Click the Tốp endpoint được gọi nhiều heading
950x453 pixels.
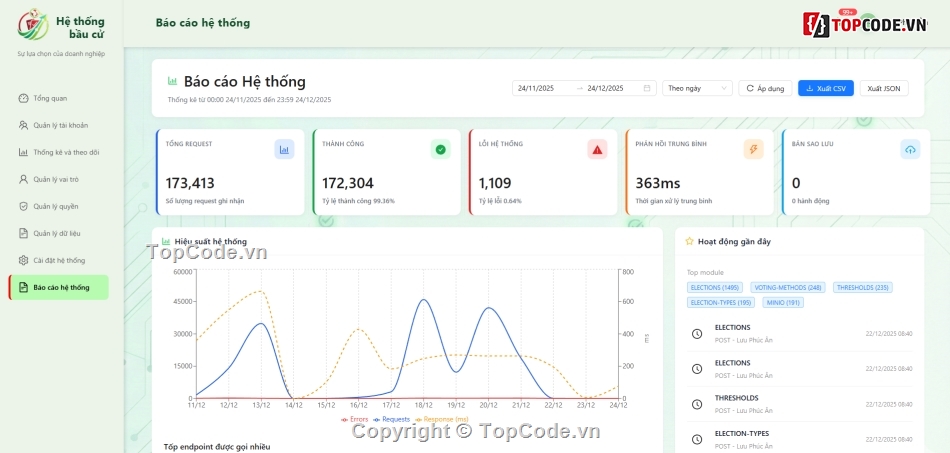[217, 447]
